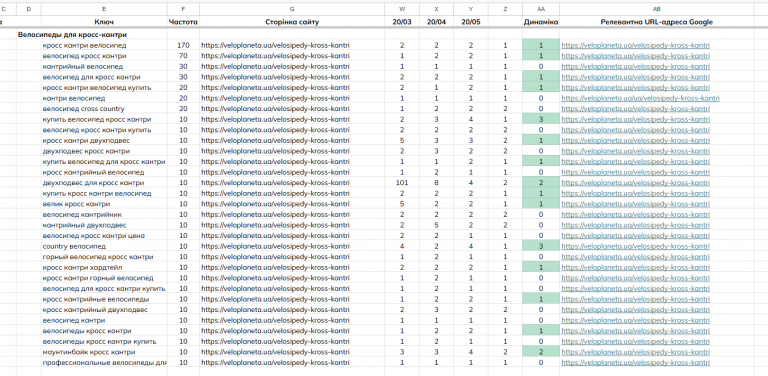Screen dimensions: 768x376
Task: Click the 'Сторінка сайту' header cell
Action: click(x=292, y=22)
